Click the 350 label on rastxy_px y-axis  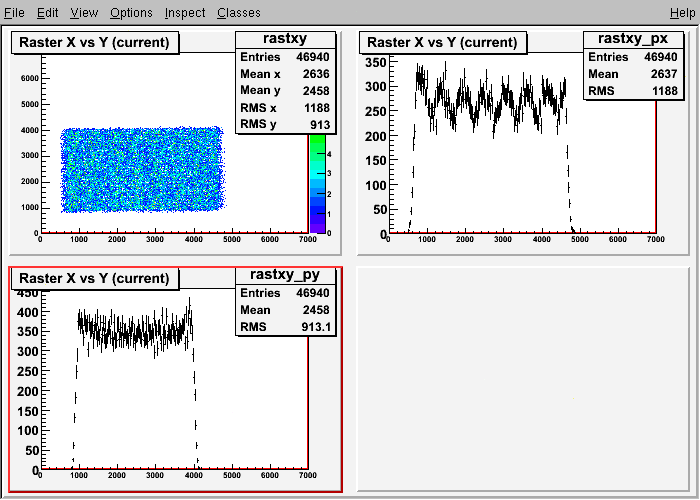click(375, 62)
